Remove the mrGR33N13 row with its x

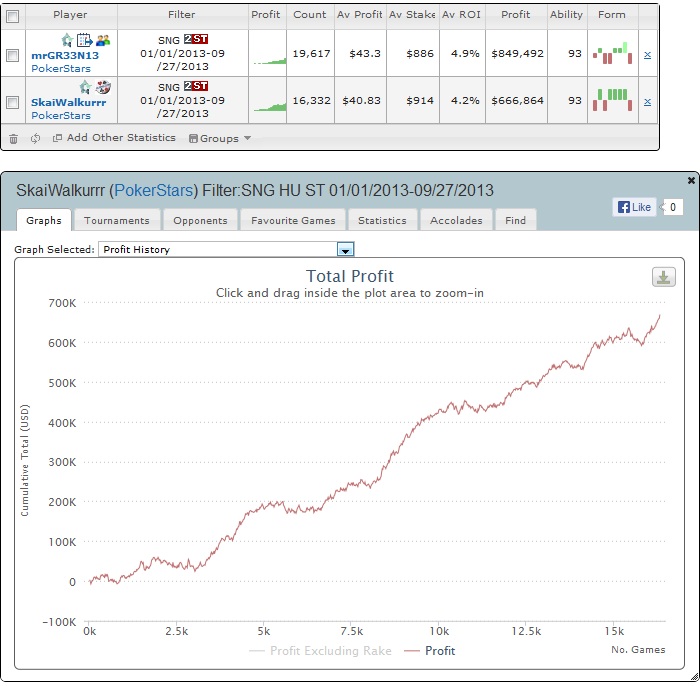pyautogui.click(x=647, y=55)
